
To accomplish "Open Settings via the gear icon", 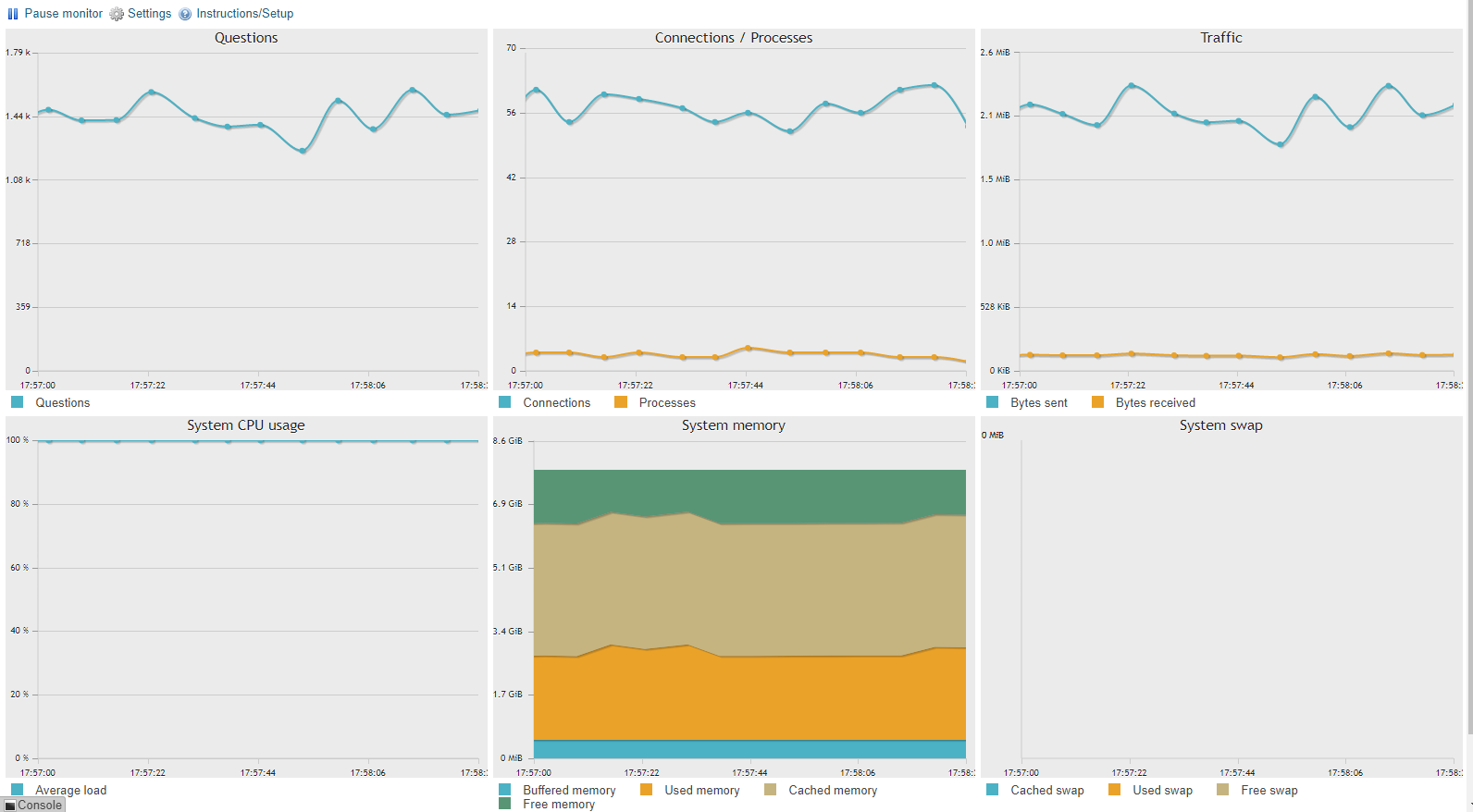I will 117,14.
